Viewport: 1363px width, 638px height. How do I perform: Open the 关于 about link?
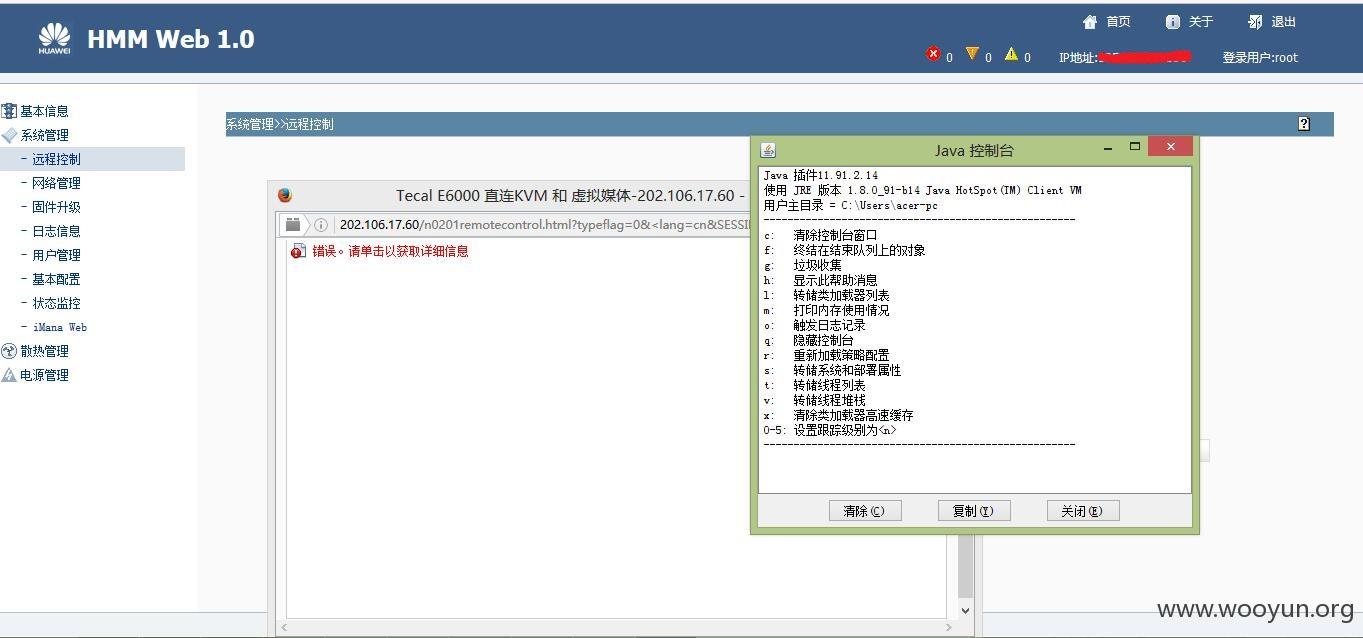(x=1190, y=22)
